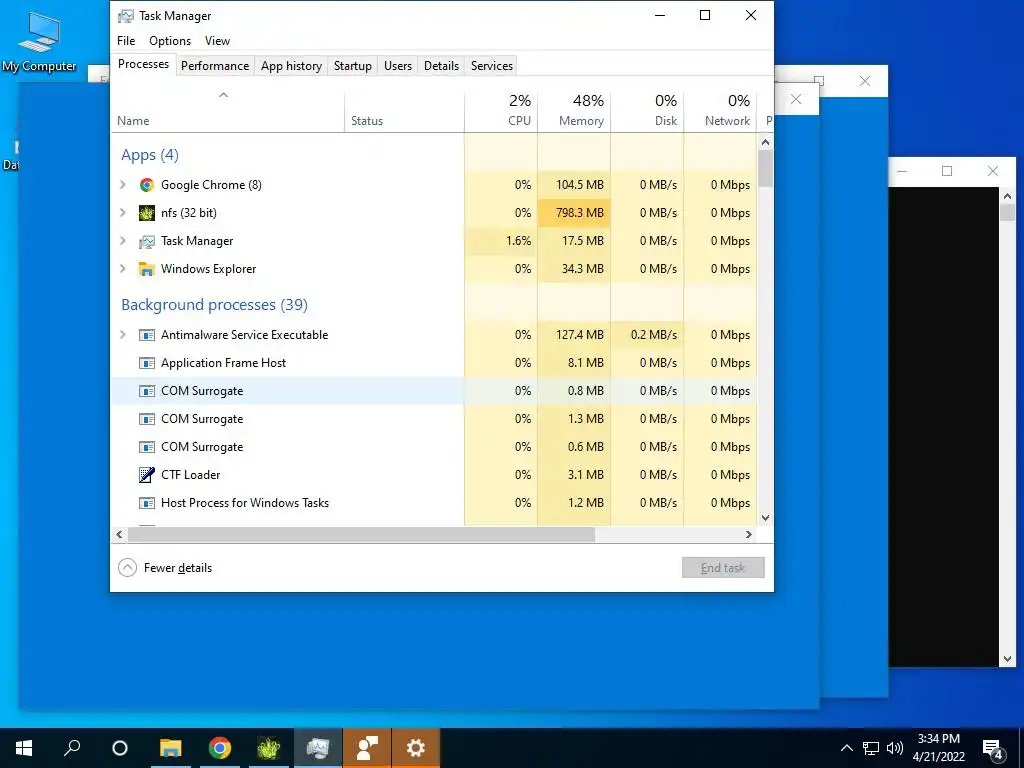Switch to the Users tab
The height and width of the screenshot is (768, 1024).
point(398,66)
